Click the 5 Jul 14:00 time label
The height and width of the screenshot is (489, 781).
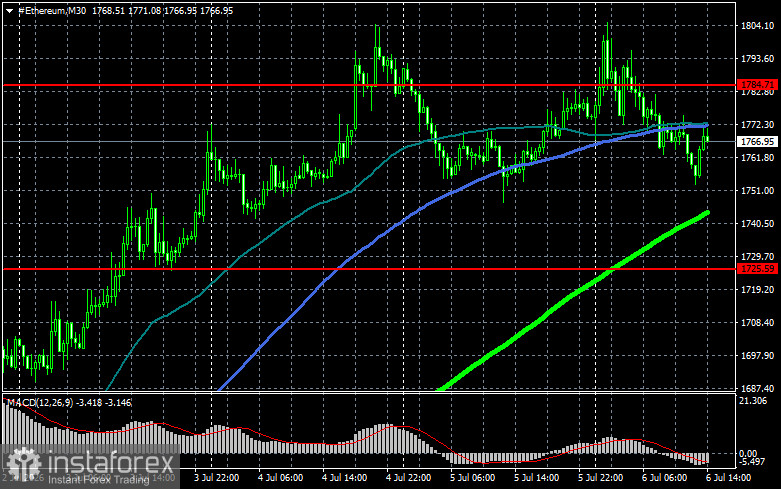536,478
